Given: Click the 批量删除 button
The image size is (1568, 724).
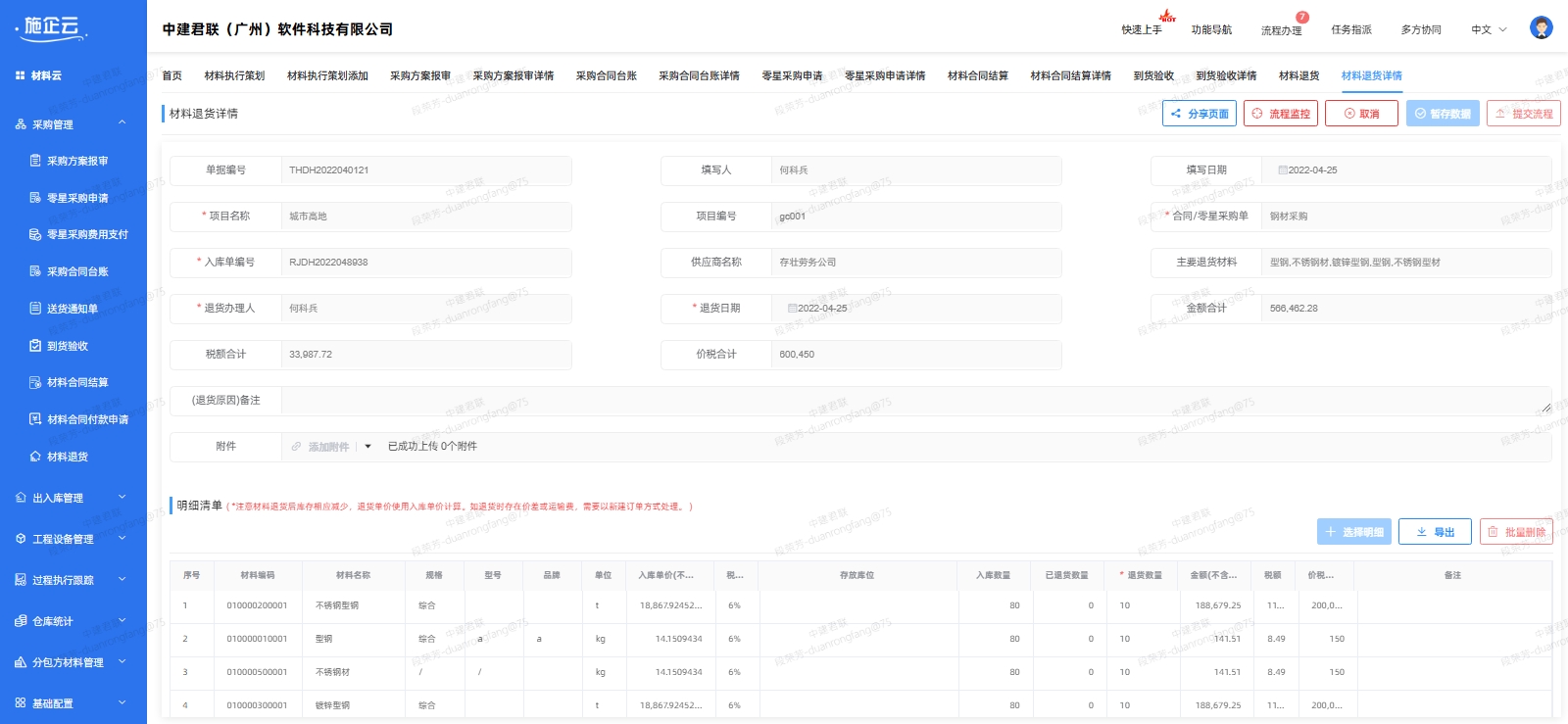Looking at the screenshot, I should [x=1516, y=532].
